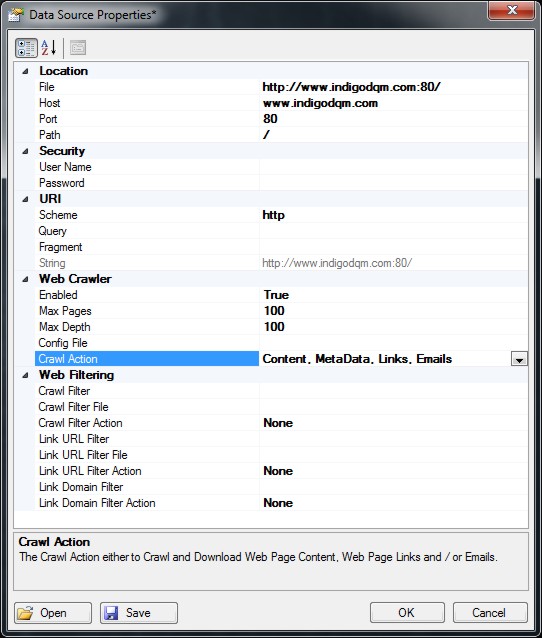
Task: Collapse the Security category
Action: tap(26, 151)
